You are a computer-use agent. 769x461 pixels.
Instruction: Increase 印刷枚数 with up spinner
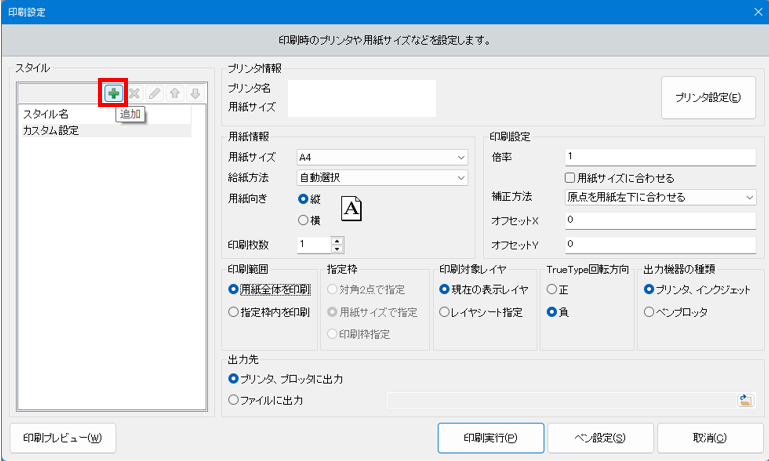(337, 241)
